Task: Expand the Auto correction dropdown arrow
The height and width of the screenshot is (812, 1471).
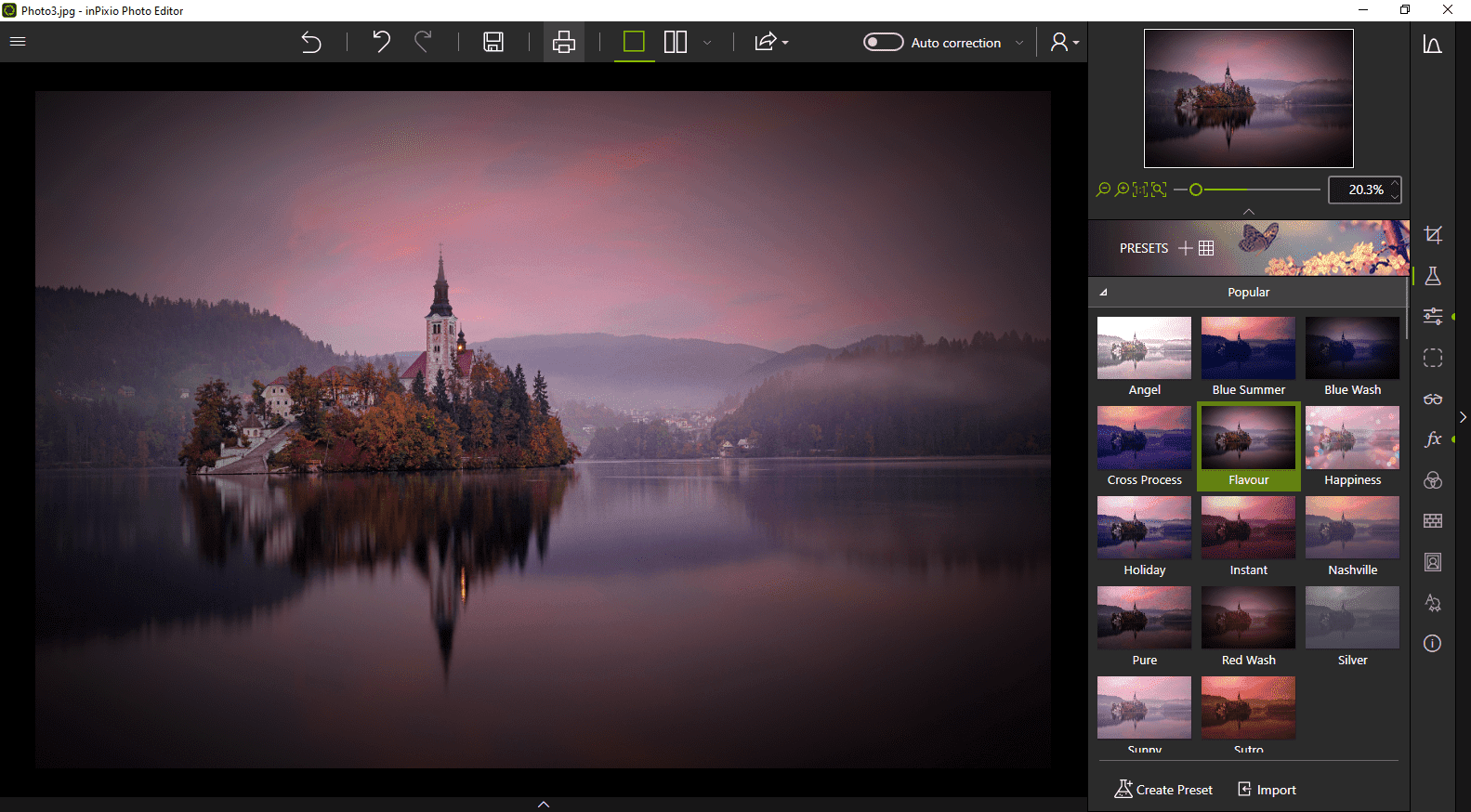Action: [x=1019, y=43]
